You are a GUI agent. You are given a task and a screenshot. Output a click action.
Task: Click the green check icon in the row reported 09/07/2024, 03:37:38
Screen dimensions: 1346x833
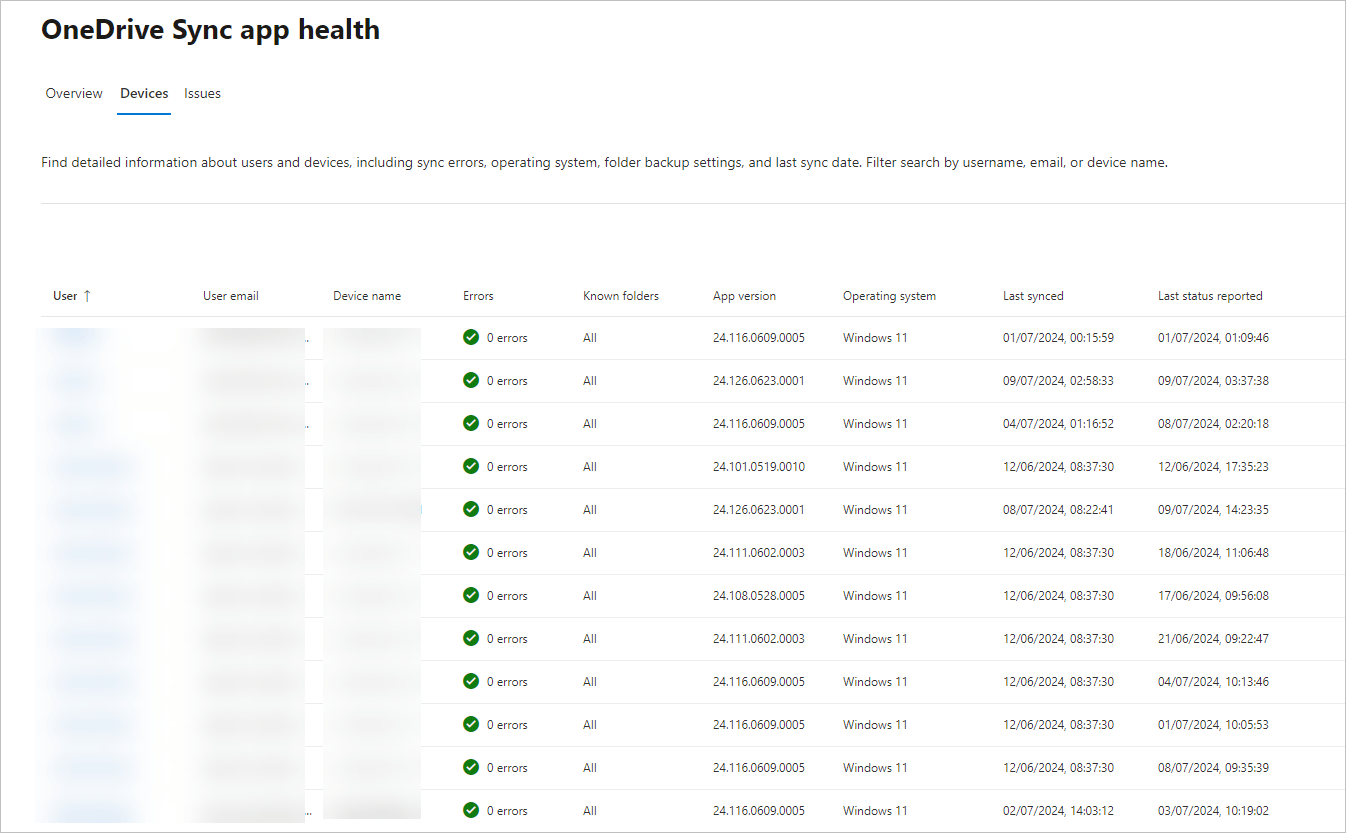(471, 380)
